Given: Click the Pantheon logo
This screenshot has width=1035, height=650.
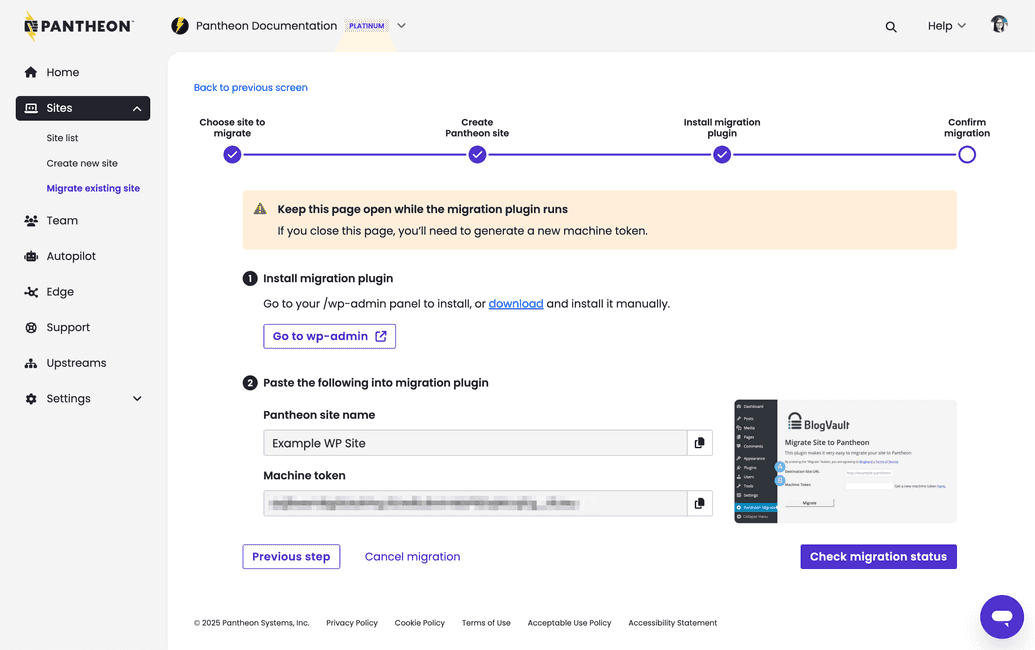Looking at the screenshot, I should 79,26.
